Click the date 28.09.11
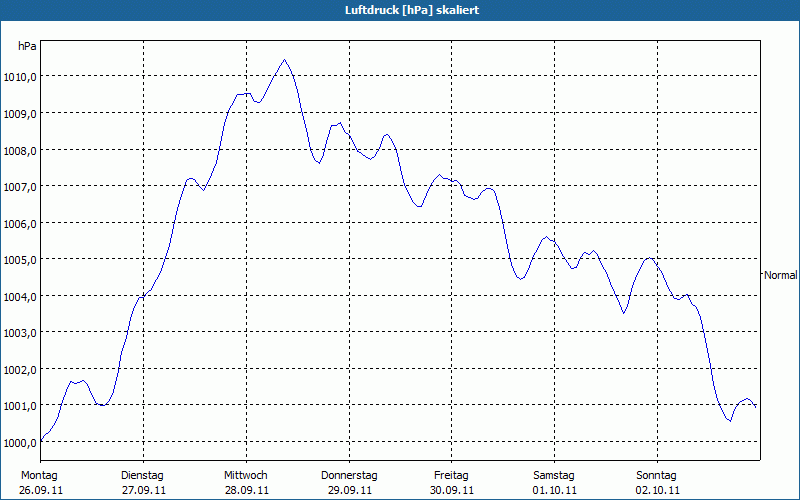The width and height of the screenshot is (800, 500). [x=246, y=490]
